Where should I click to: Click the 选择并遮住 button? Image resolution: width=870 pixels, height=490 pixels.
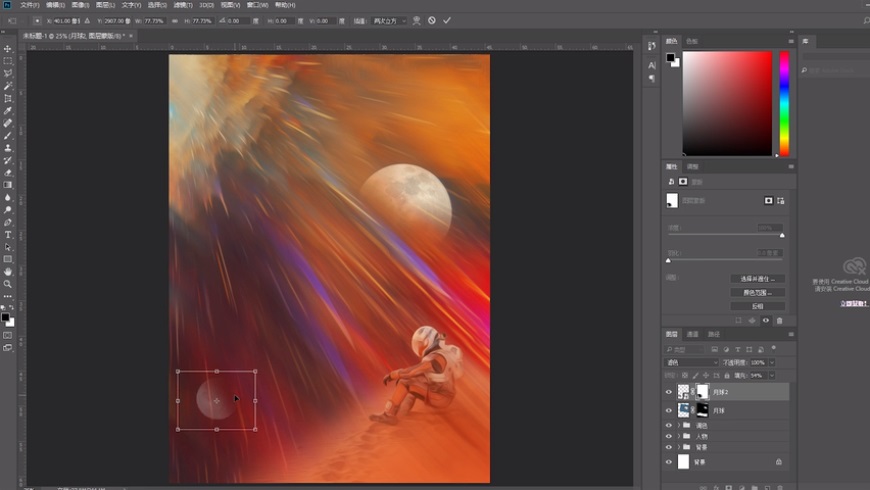click(x=757, y=279)
